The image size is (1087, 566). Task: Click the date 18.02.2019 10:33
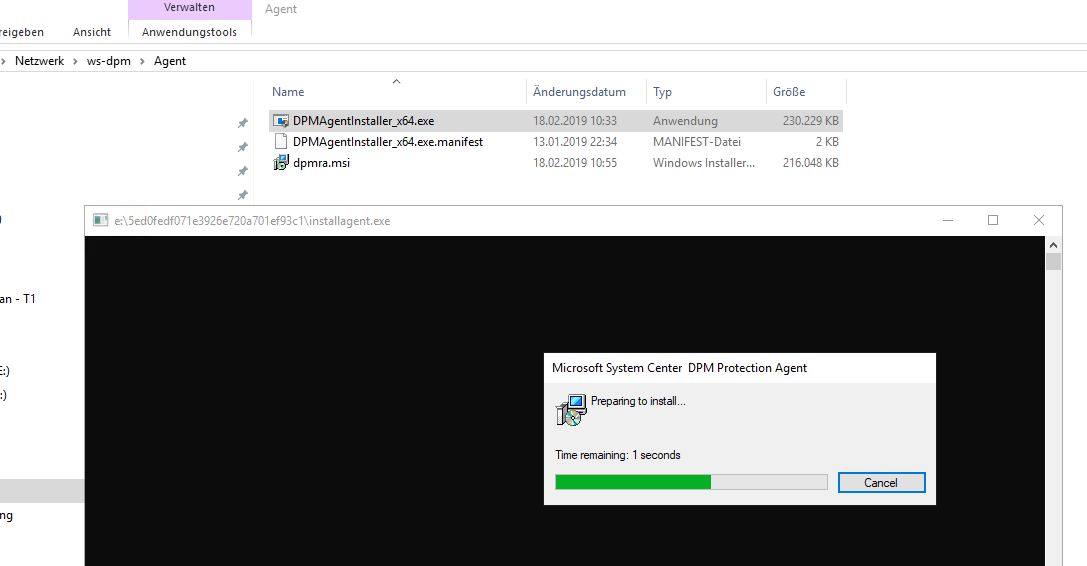coord(575,121)
